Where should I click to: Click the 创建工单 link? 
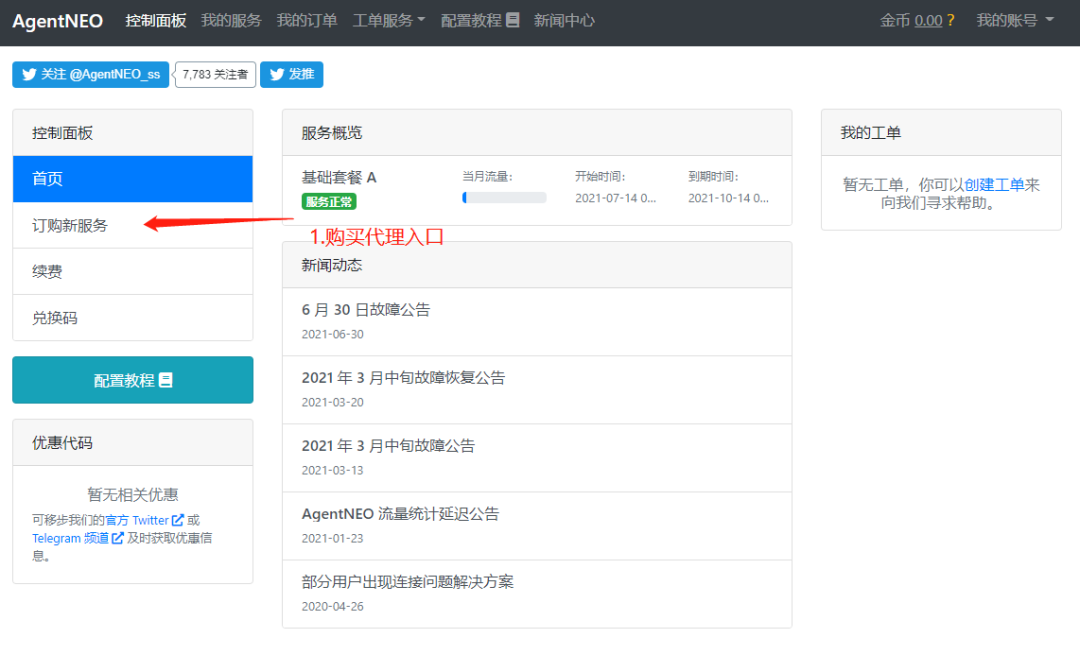coord(994,185)
